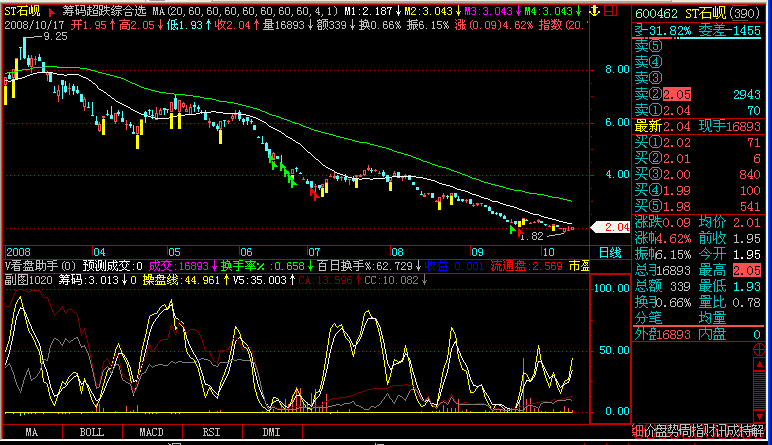This screenshot has height=445, width=772.
Task: Click the 1.82 low price label on the chart
Action: click(531, 237)
